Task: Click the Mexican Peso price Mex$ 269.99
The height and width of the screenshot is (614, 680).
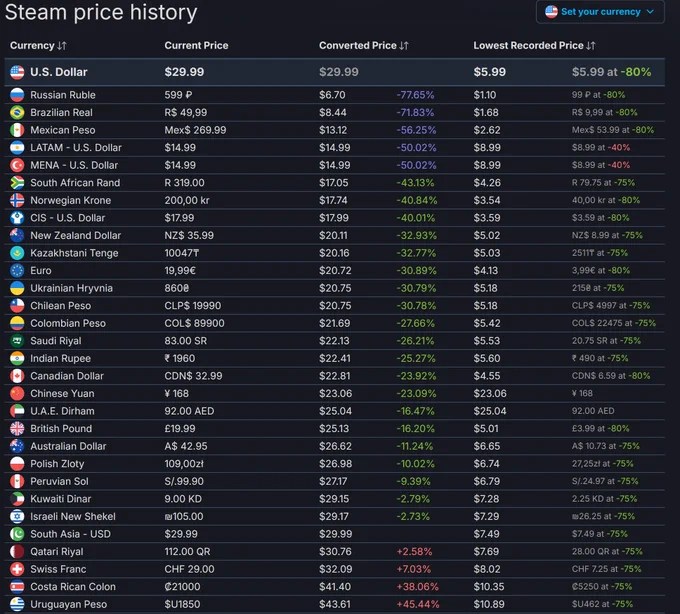Action: [x=195, y=130]
